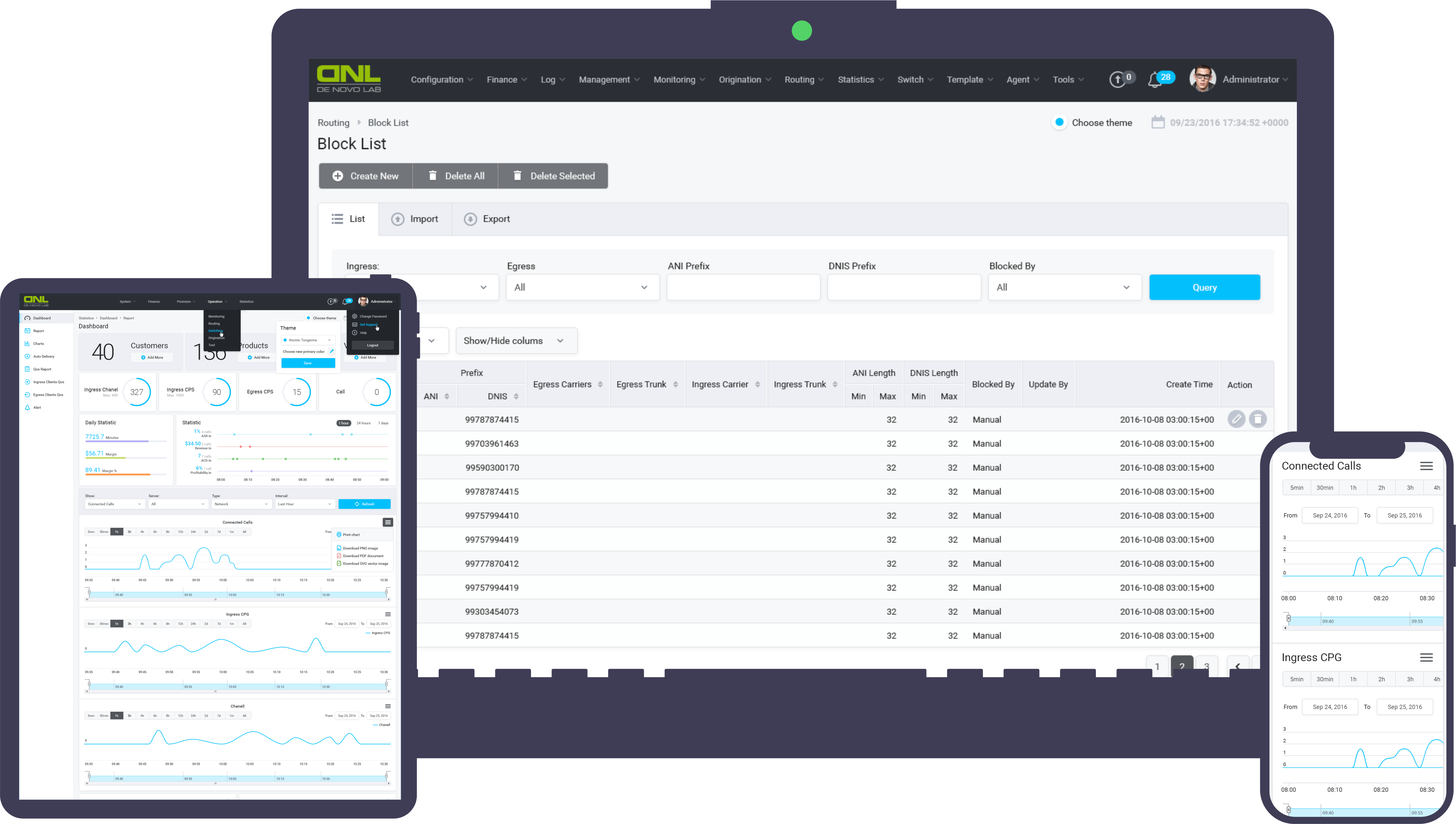The image size is (1456, 824).
Task: Click the Delete All button
Action: (456, 176)
